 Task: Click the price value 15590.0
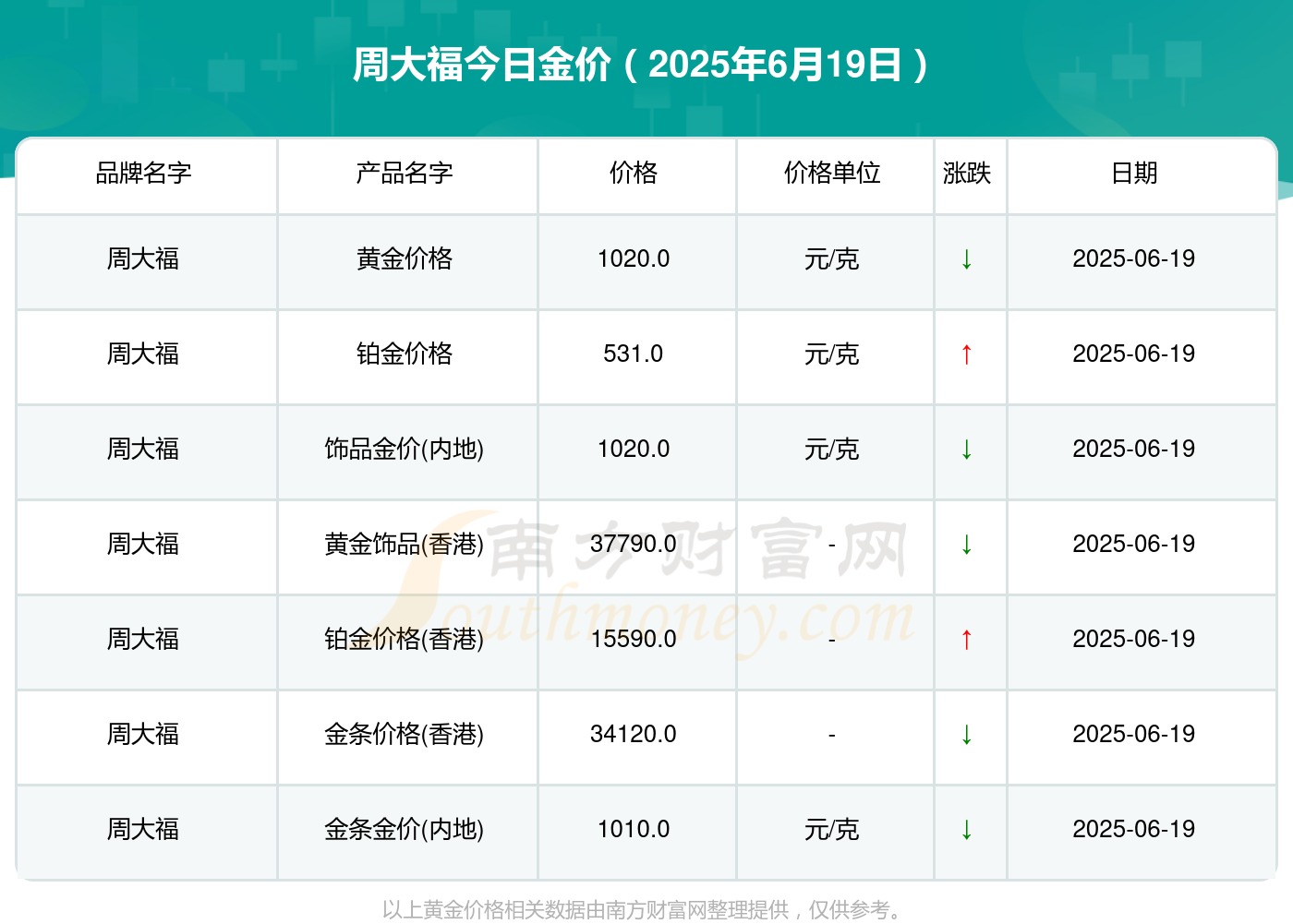click(x=634, y=639)
